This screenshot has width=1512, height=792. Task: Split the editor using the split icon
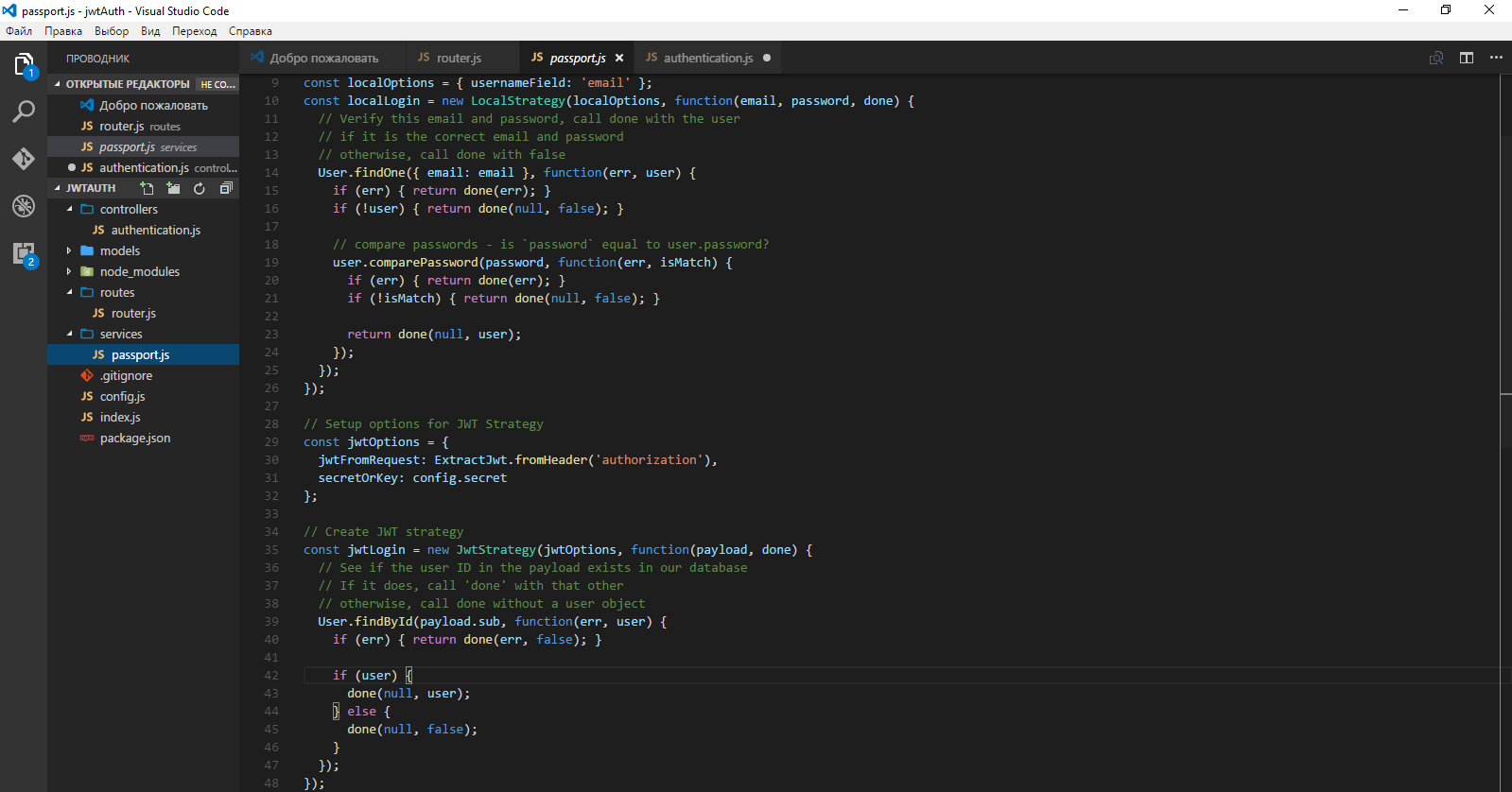pos(1467,58)
